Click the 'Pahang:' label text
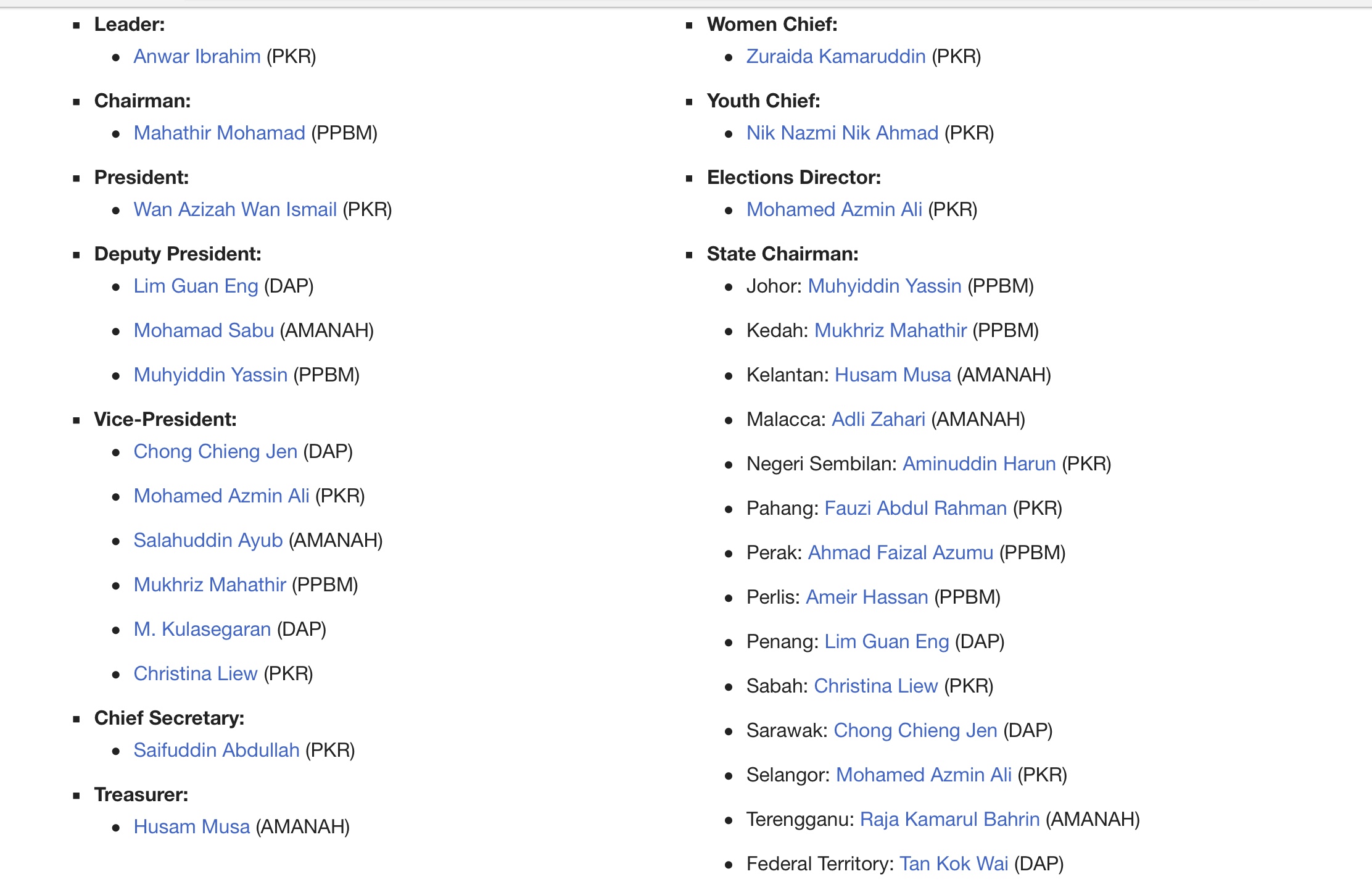The height and width of the screenshot is (895, 1372). point(783,508)
